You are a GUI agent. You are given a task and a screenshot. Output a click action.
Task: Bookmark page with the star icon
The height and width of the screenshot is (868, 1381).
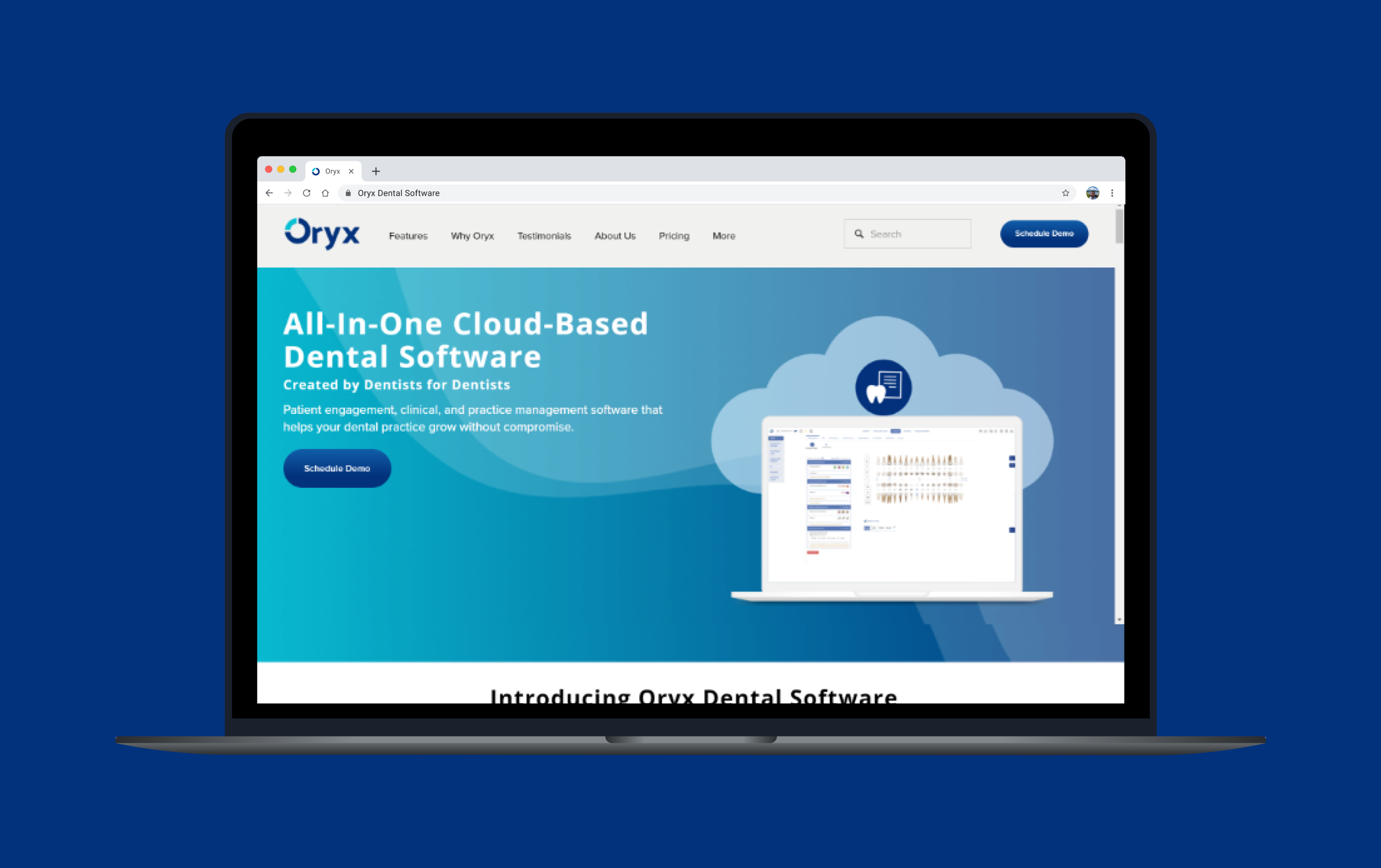[1065, 193]
